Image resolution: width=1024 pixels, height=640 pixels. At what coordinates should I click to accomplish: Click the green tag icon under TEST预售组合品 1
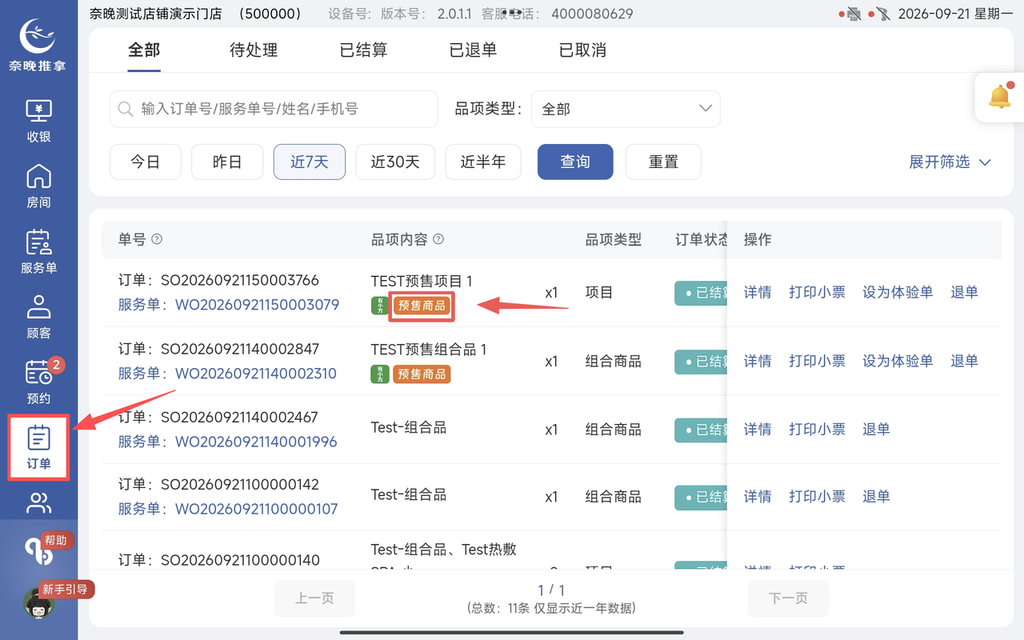(379, 374)
